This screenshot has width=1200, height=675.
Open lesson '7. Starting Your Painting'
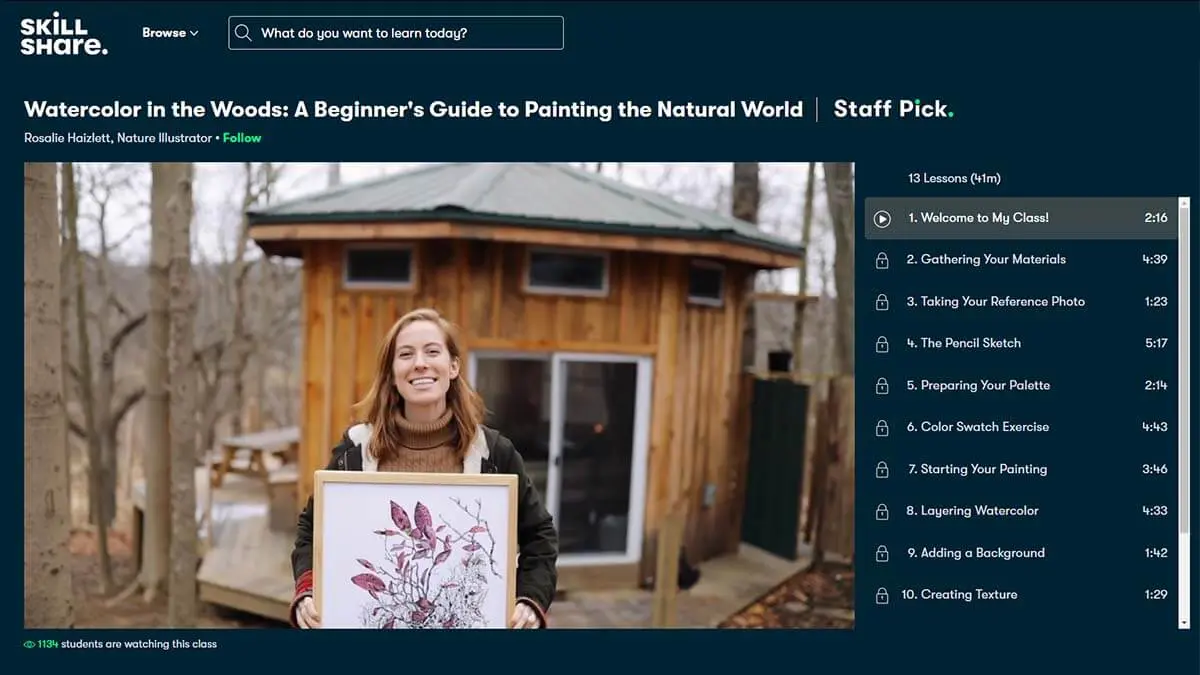[x=1021, y=470]
